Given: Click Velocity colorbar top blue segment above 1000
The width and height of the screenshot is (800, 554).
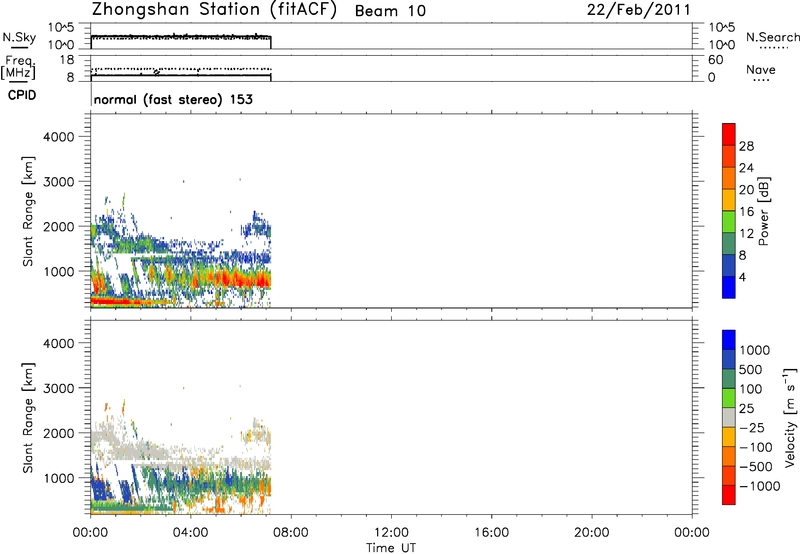Looking at the screenshot, I should click(729, 340).
